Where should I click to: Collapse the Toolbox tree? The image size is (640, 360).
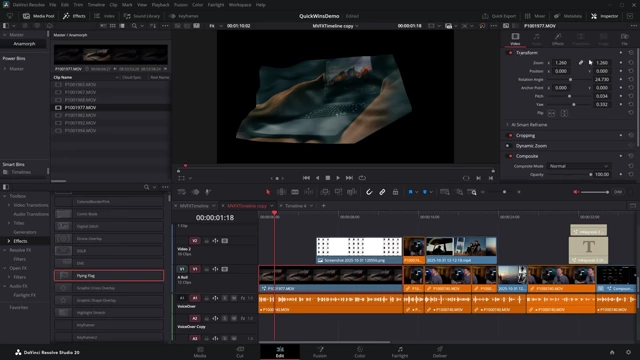[x=5, y=196]
